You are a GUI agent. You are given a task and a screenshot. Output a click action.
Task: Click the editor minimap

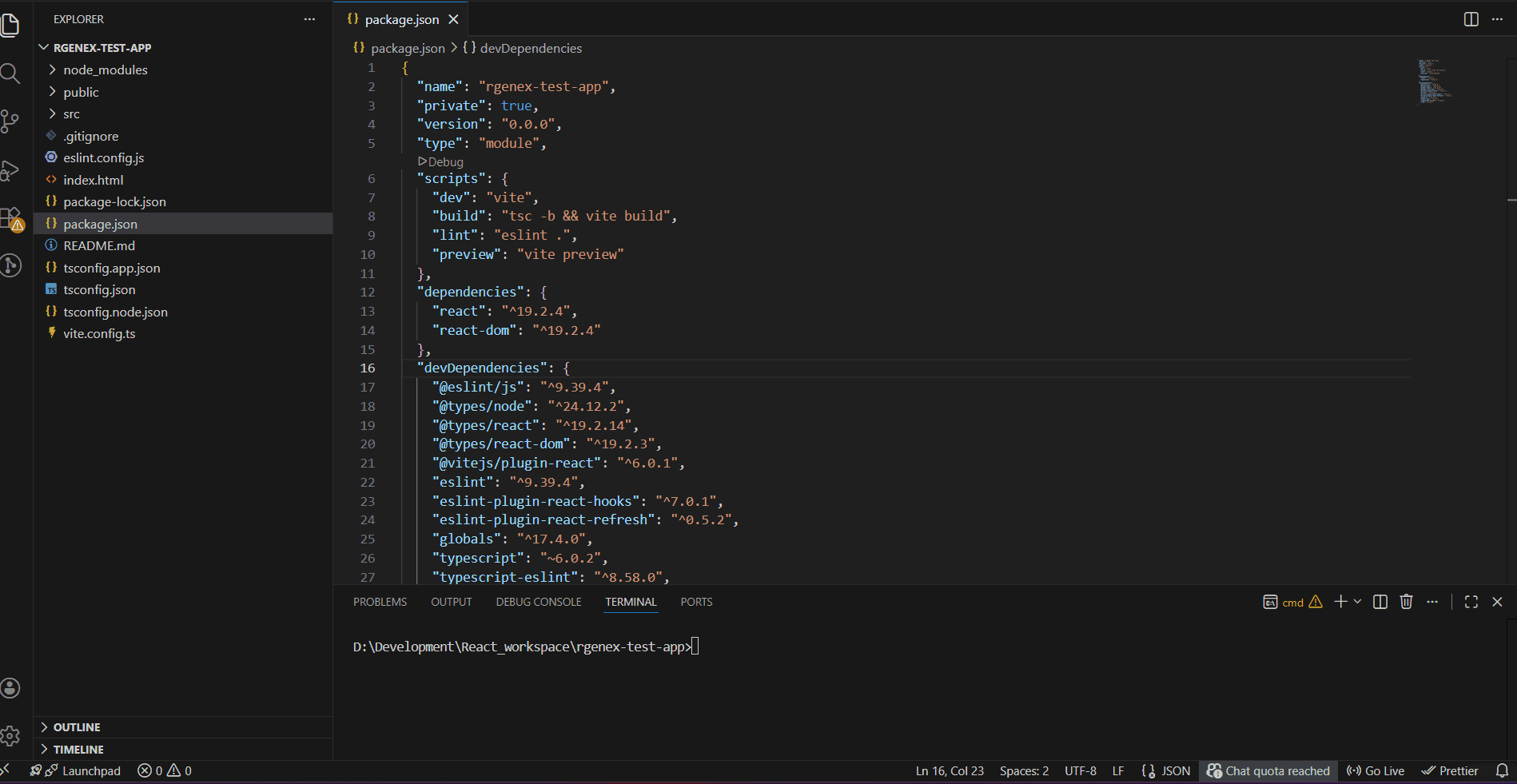click(x=1435, y=82)
